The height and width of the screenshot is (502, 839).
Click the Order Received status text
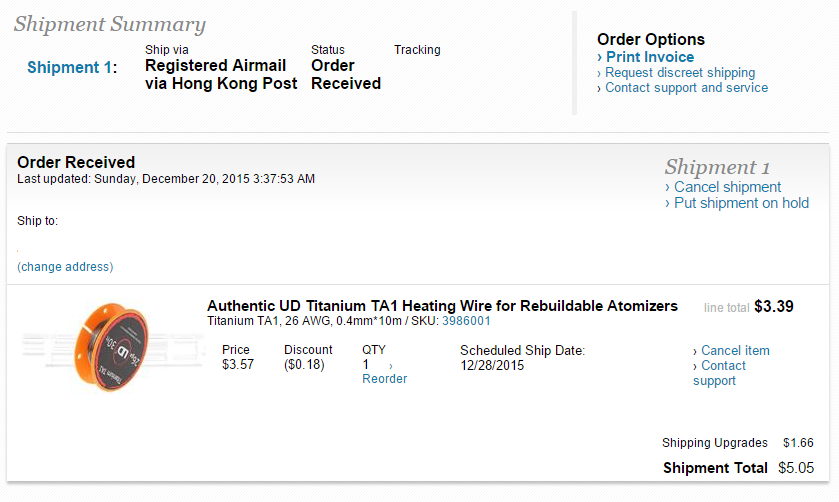click(346, 74)
